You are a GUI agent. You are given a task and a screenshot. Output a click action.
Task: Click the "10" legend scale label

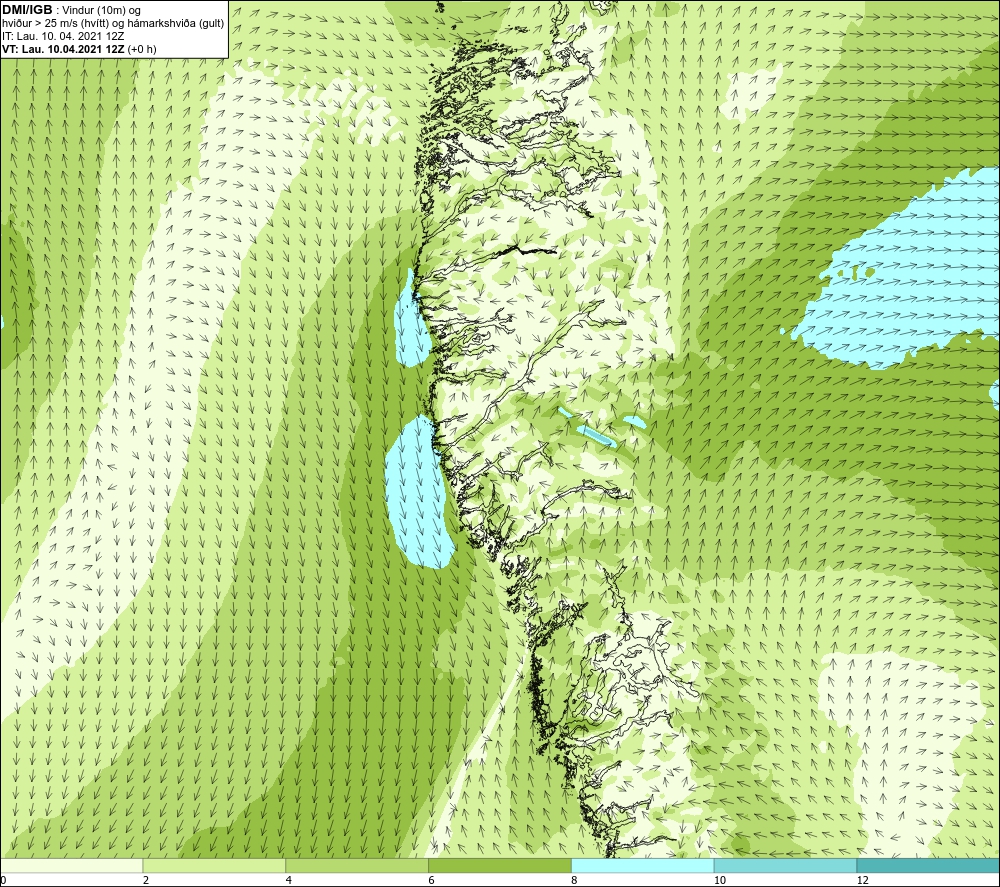[x=720, y=881]
